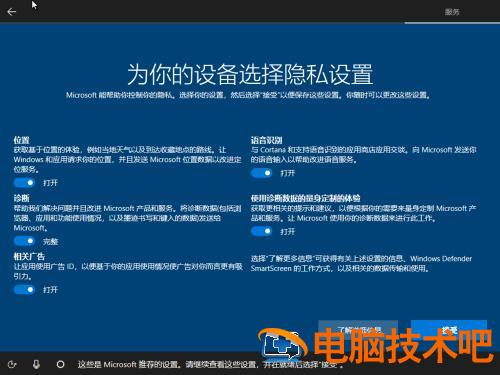The width and height of the screenshot is (500, 375).
Task: Click the microphone icon in bottom bar
Action: (x=36, y=364)
